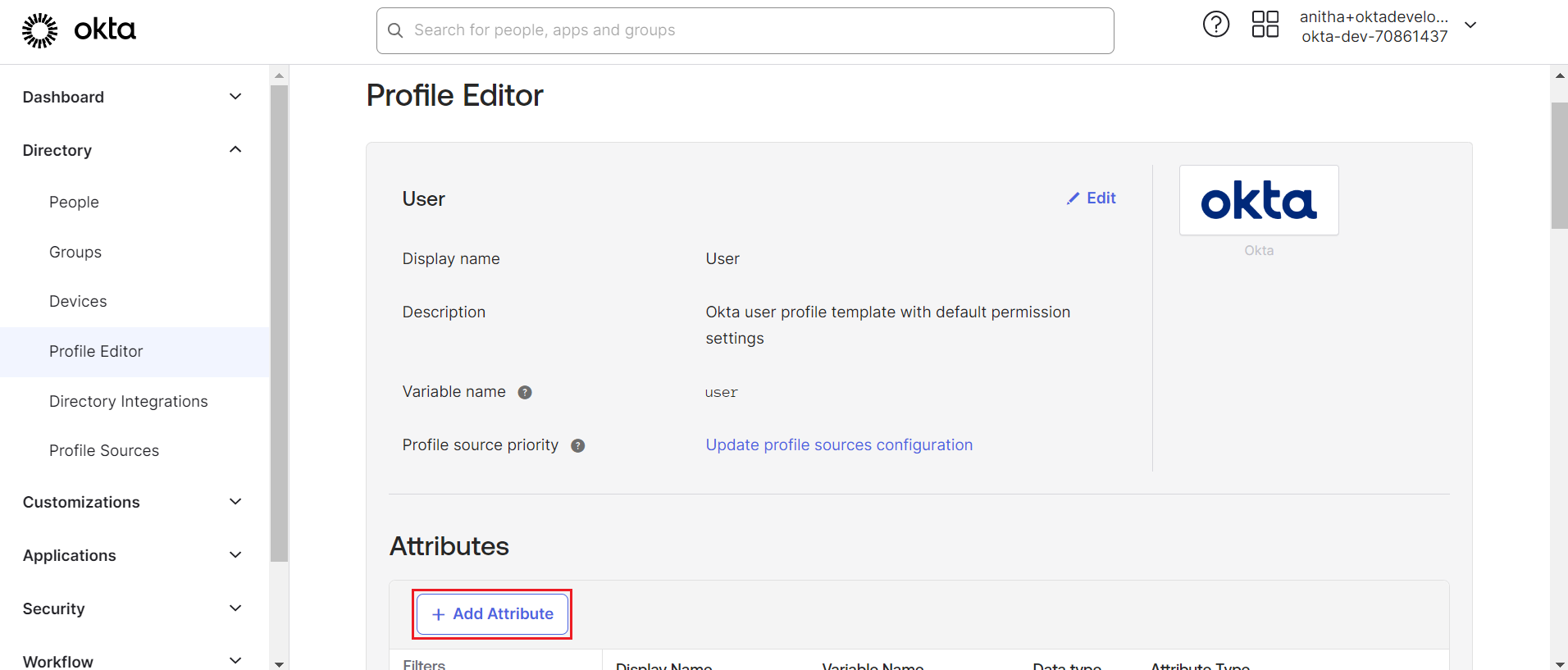Focus the search for people, apps and groups field
This screenshot has height=670, width=1568.
coord(745,31)
